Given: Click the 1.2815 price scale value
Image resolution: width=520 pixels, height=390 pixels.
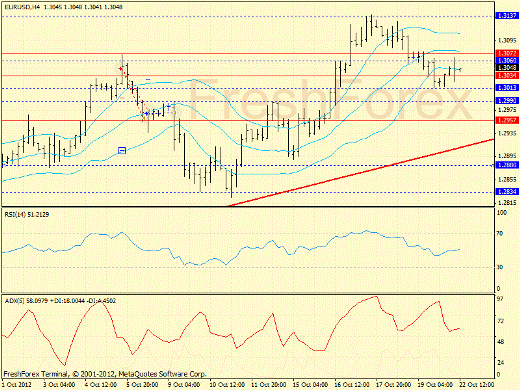Looking at the screenshot, I should tap(507, 202).
